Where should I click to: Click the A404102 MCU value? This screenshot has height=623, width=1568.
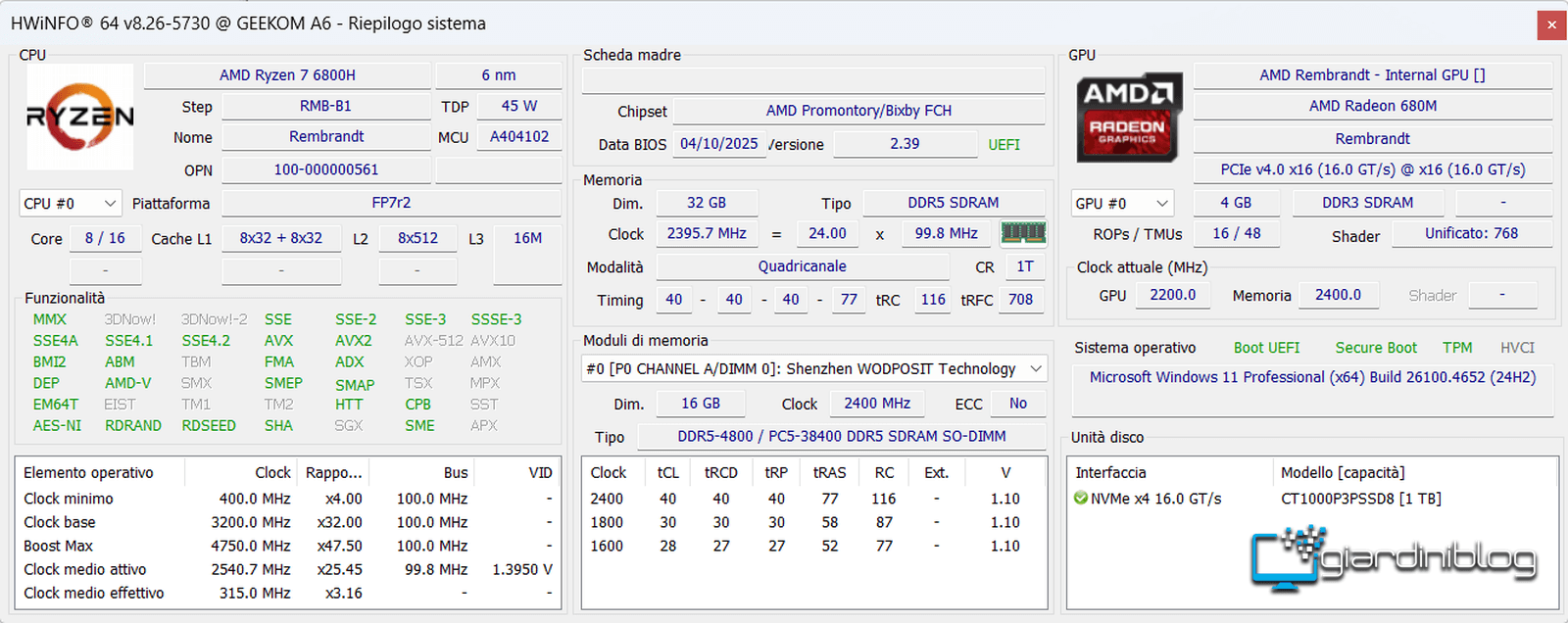pos(519,137)
